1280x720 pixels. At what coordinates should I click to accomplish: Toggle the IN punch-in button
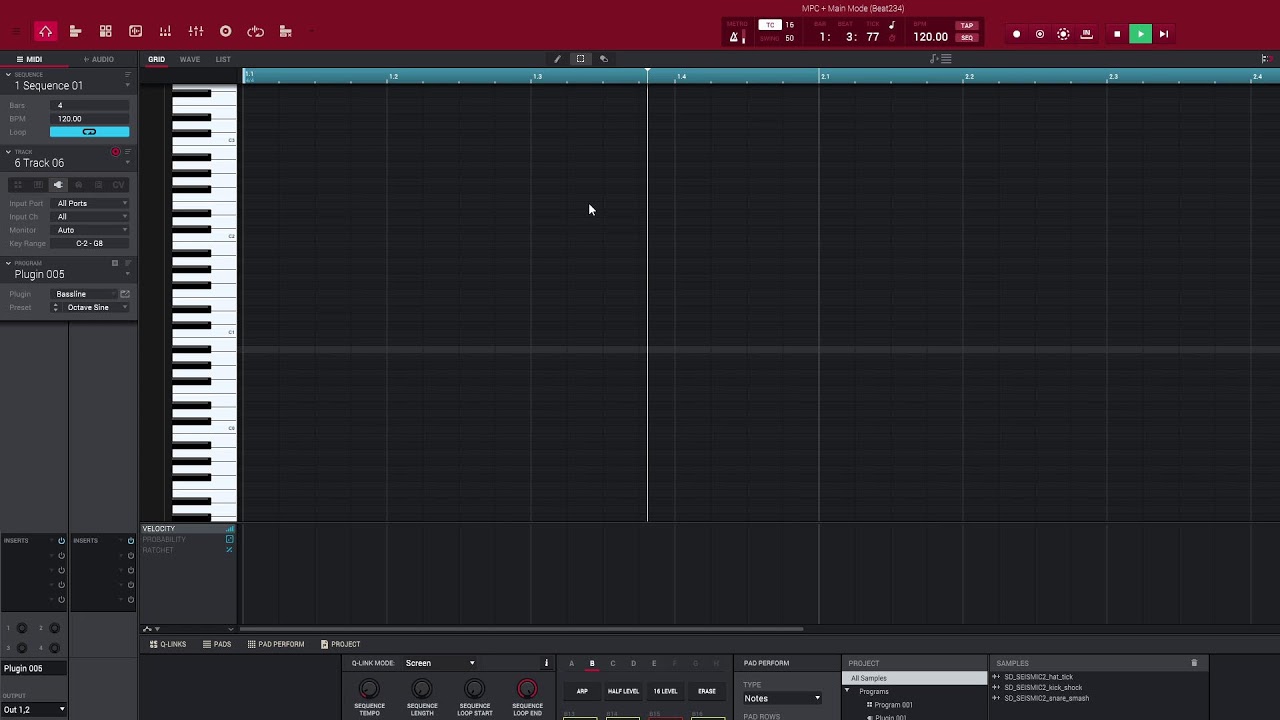point(1086,34)
